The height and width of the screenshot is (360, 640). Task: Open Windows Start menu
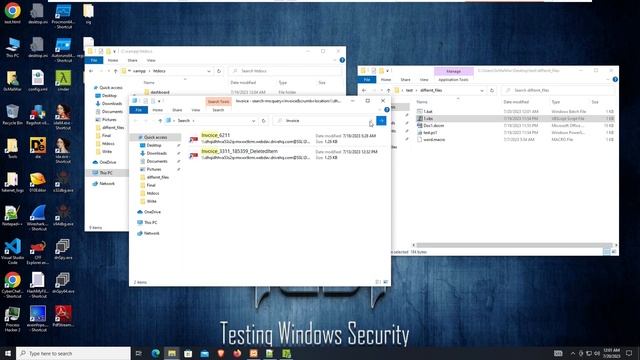(7, 353)
